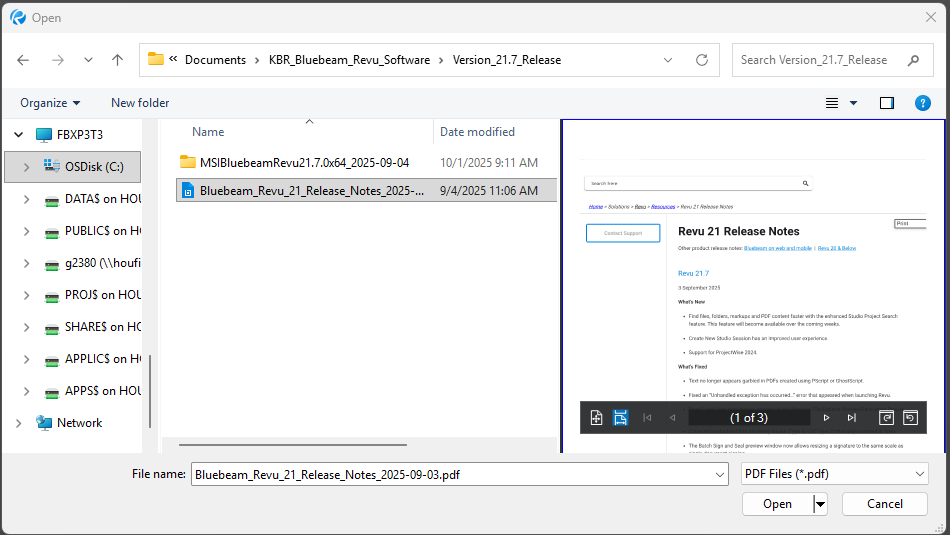The height and width of the screenshot is (535, 950).
Task: Expand APPS$ network drive
Action: click(26, 391)
